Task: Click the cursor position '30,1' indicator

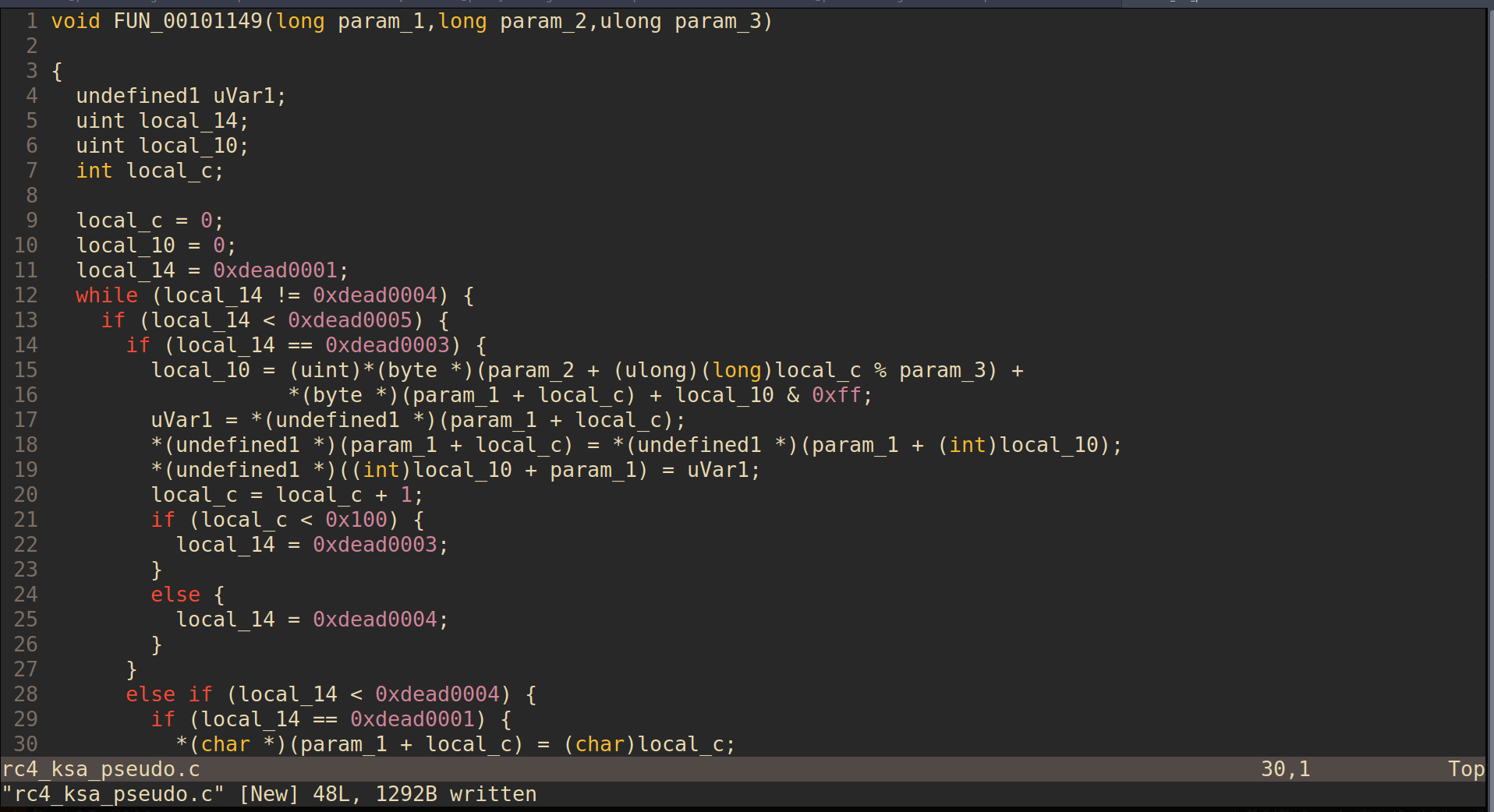Action: pyautogui.click(x=1286, y=769)
